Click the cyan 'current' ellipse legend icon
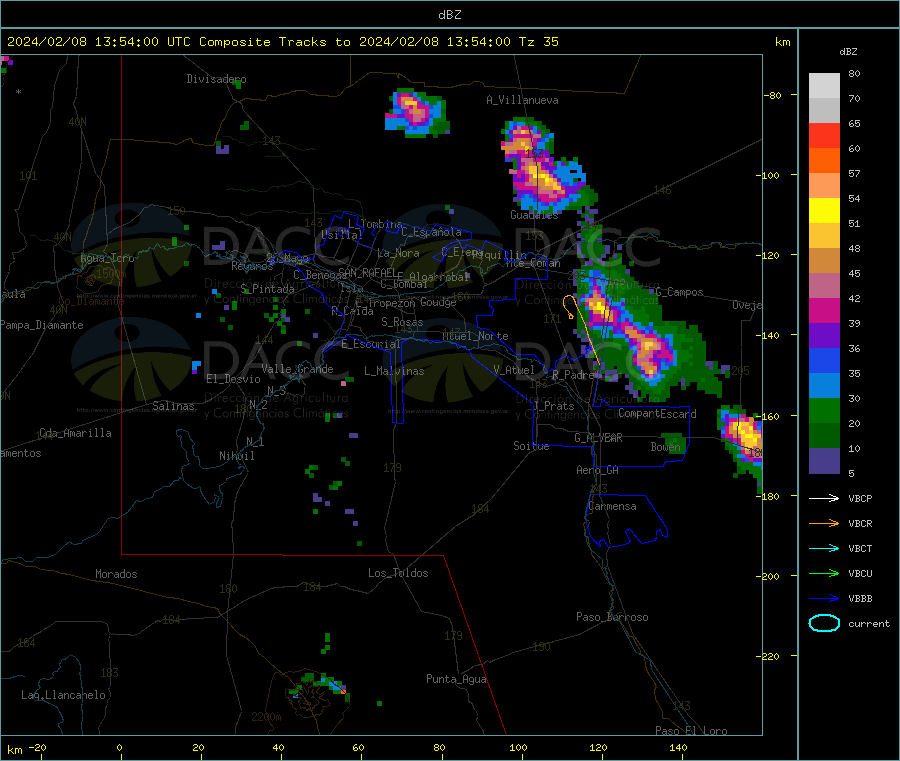The image size is (900, 761). [x=824, y=623]
